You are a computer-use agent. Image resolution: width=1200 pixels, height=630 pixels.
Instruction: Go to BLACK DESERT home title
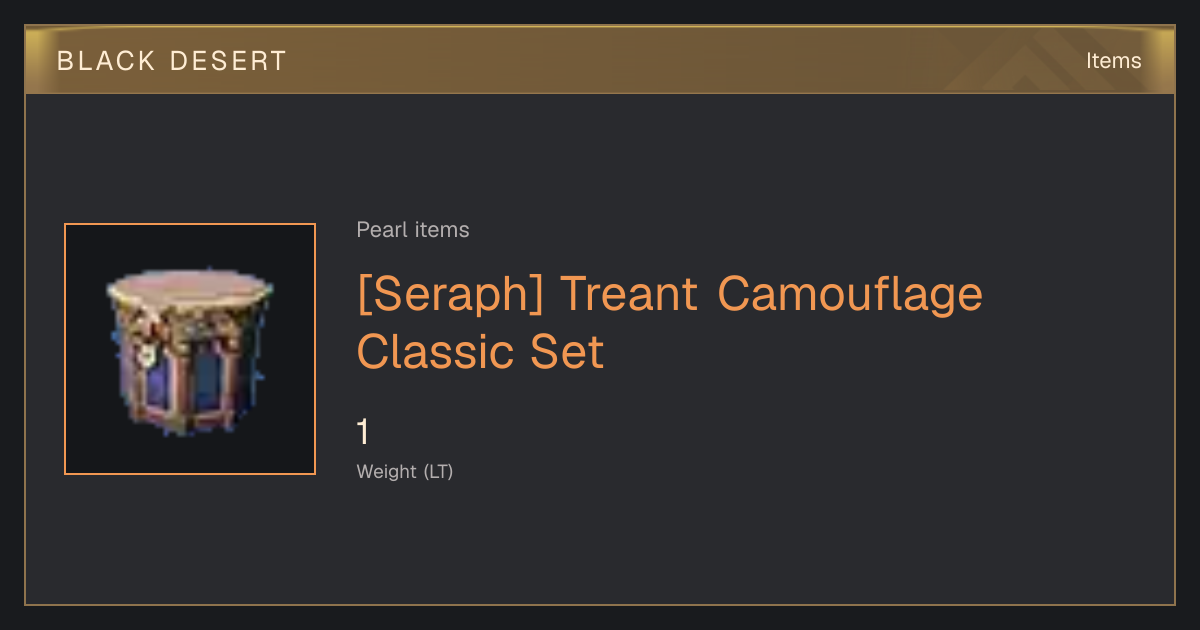click(x=172, y=61)
